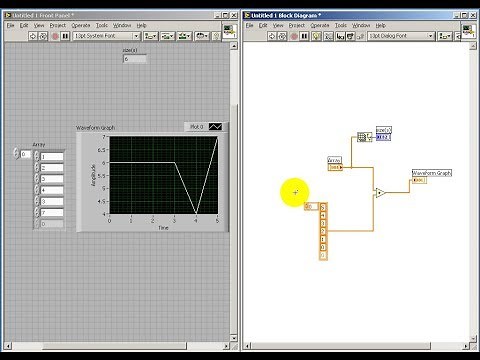Click Array element field containing 4

click(52, 190)
